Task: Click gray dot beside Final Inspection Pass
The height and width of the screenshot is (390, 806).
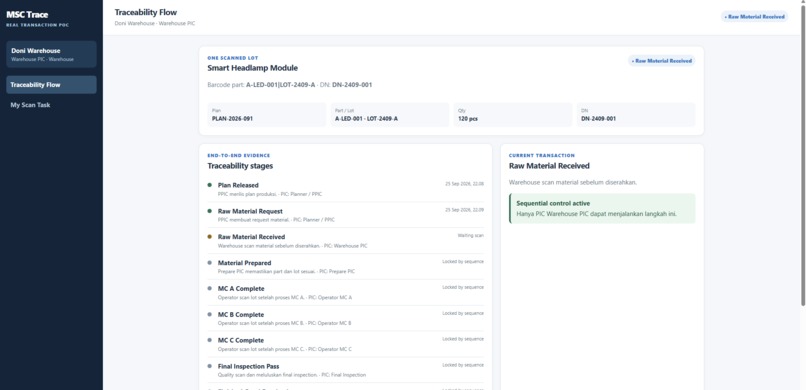Action: coord(210,366)
